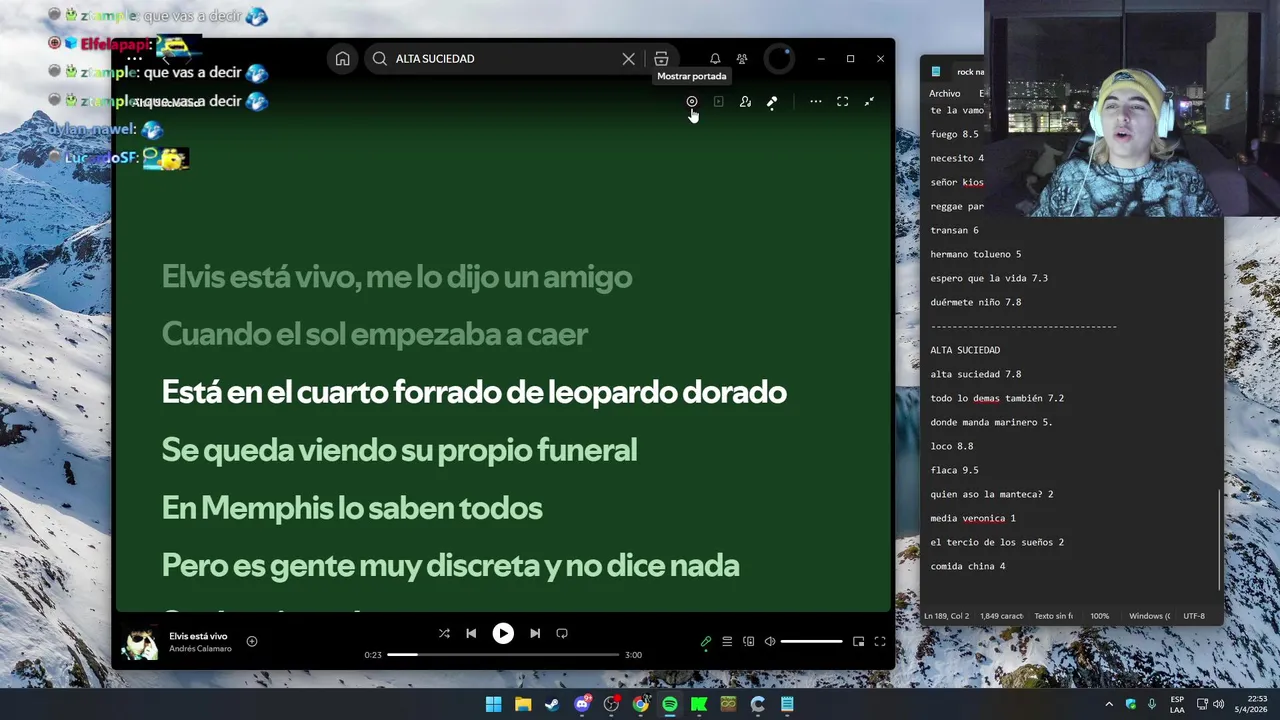1280x720 pixels.
Task: Clear the ALTA SUCIEDAD search with X
Action: pyautogui.click(x=628, y=59)
